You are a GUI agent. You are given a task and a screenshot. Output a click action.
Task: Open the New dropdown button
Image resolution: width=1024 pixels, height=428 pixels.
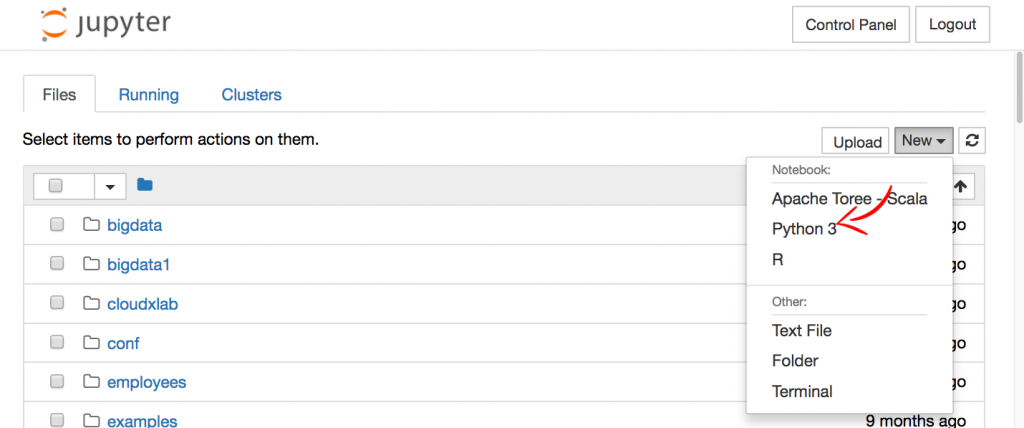click(923, 141)
